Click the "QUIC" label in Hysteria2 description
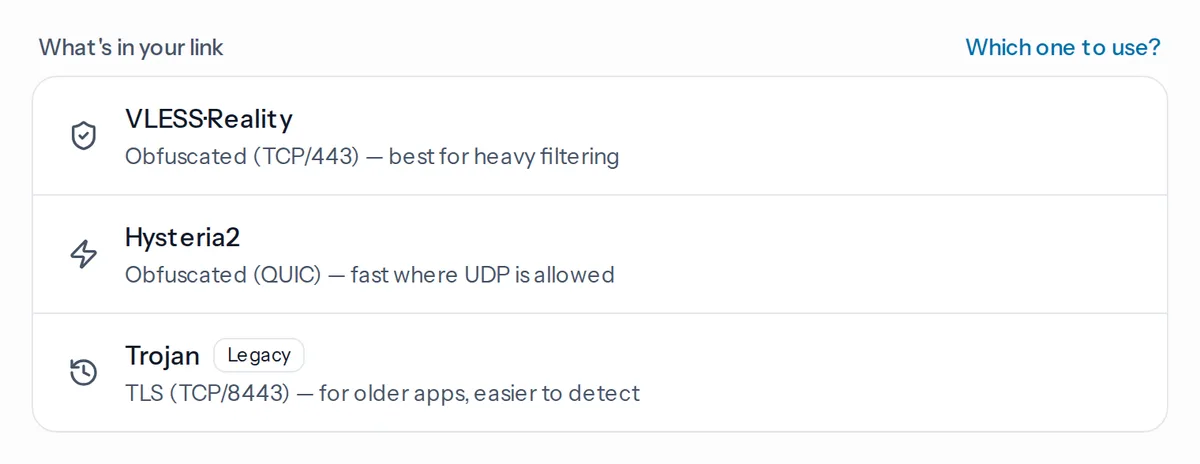 point(287,275)
